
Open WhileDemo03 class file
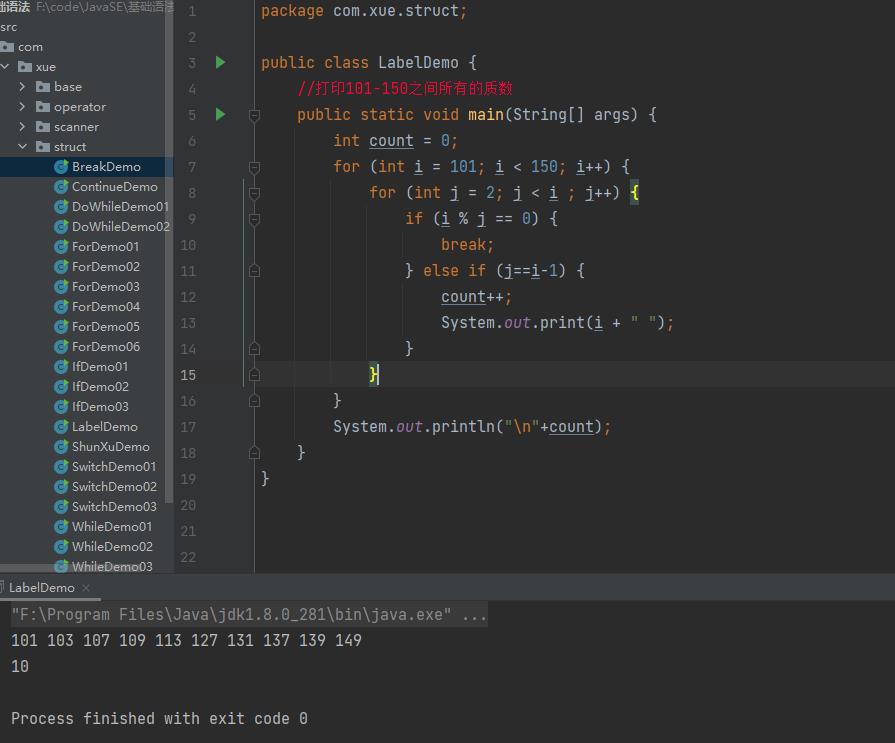[112, 566]
